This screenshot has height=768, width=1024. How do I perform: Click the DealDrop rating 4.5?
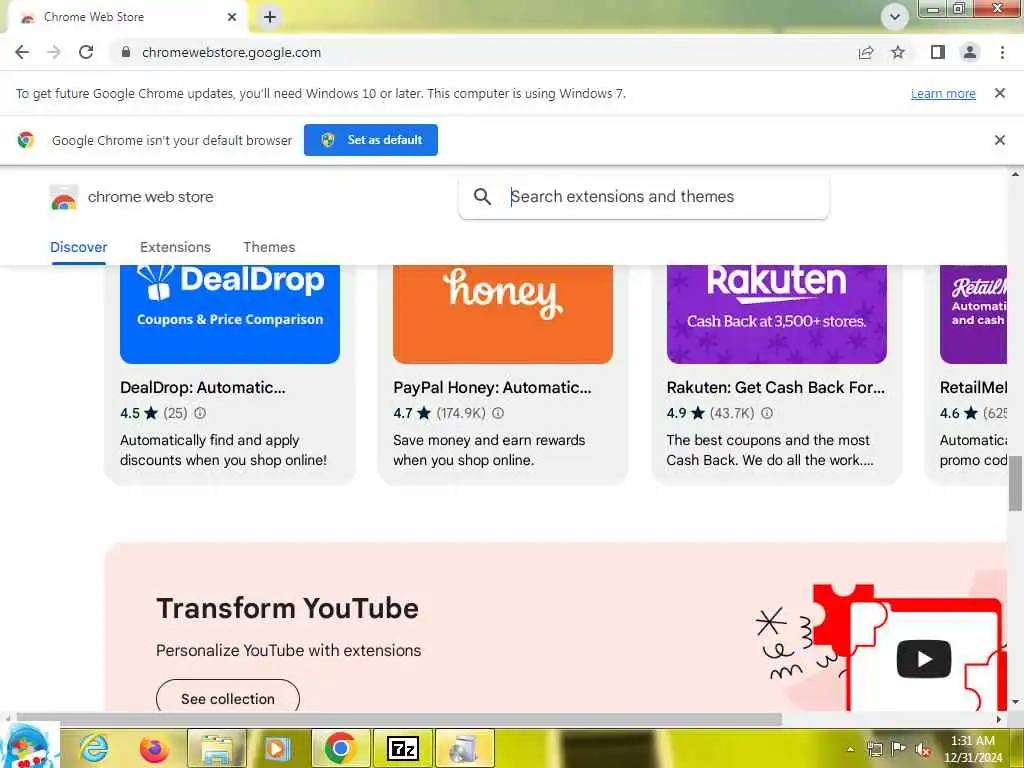[129, 413]
